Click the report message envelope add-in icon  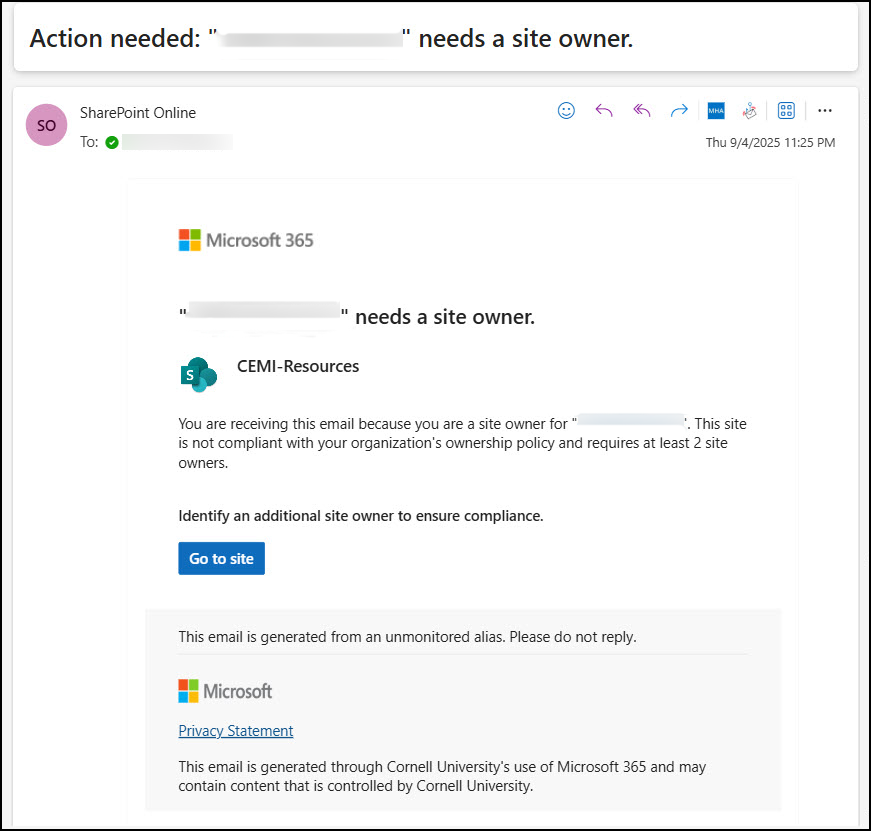pyautogui.click(x=748, y=111)
